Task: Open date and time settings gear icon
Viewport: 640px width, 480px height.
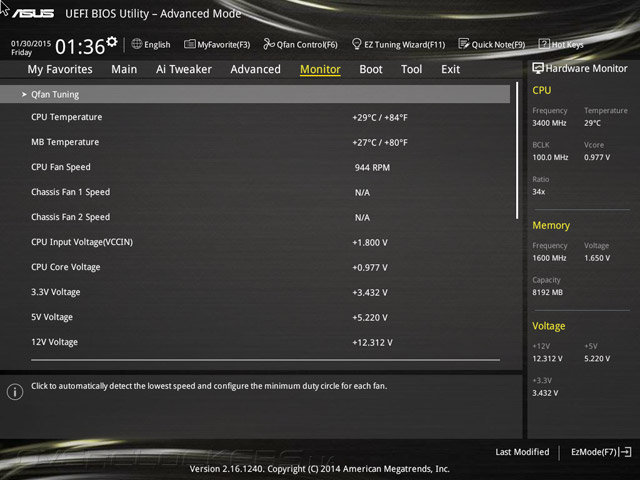Action: (x=112, y=41)
